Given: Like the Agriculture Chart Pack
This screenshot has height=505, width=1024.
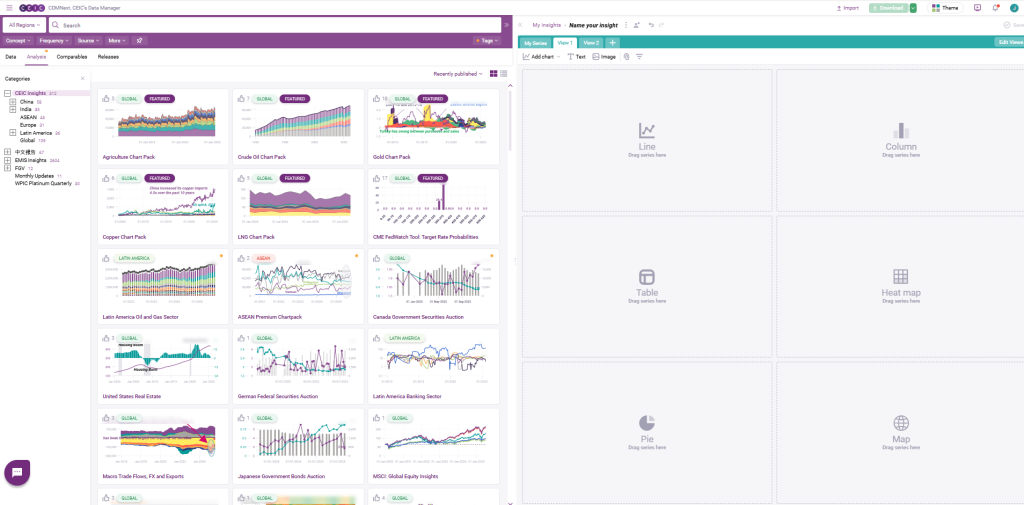Looking at the screenshot, I should [x=106, y=99].
